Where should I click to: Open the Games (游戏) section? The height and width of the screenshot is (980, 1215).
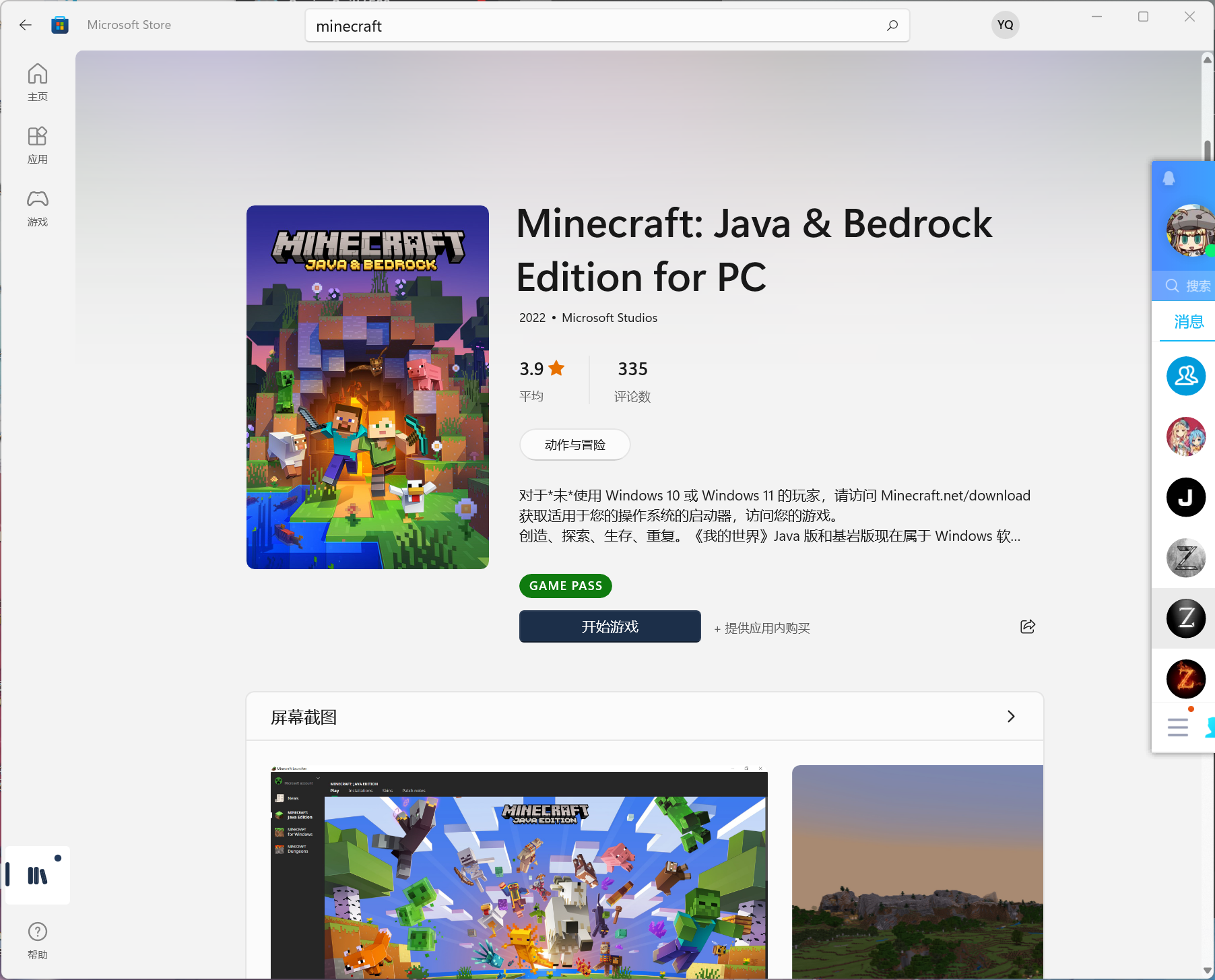click(38, 208)
